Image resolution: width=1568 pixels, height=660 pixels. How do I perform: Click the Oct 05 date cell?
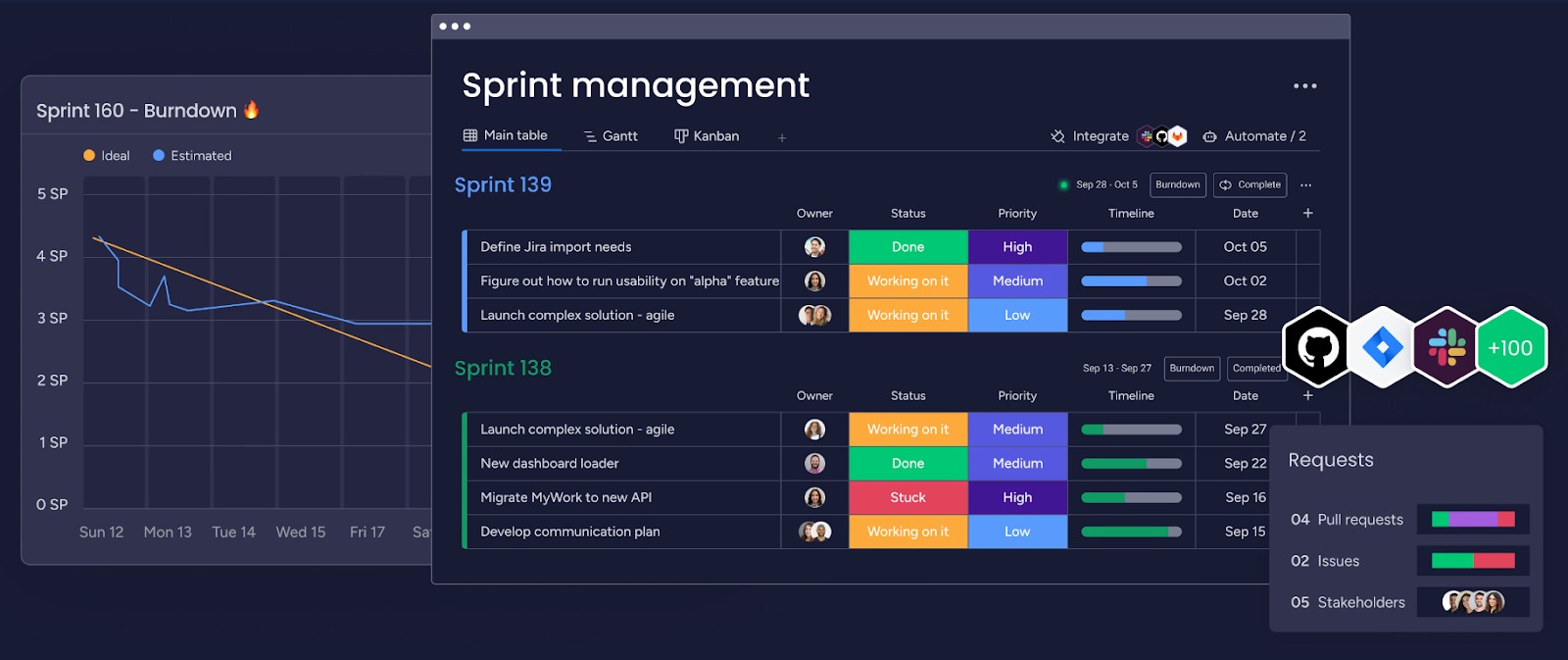1245,247
